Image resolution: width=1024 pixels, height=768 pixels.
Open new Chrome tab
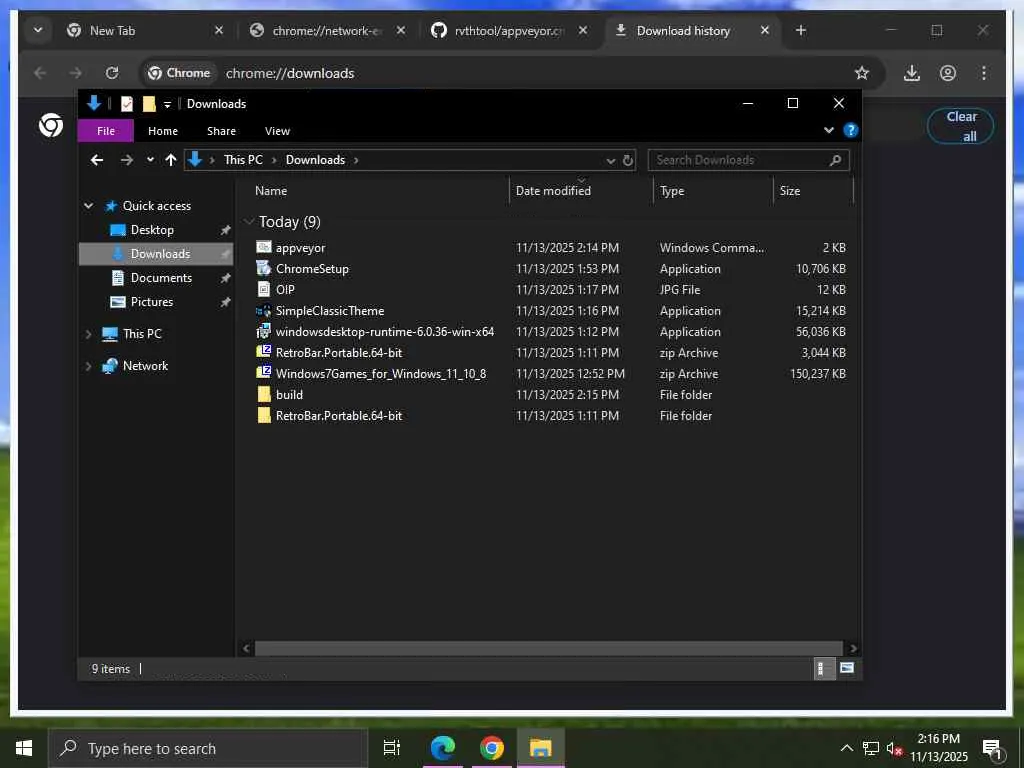[x=801, y=30]
